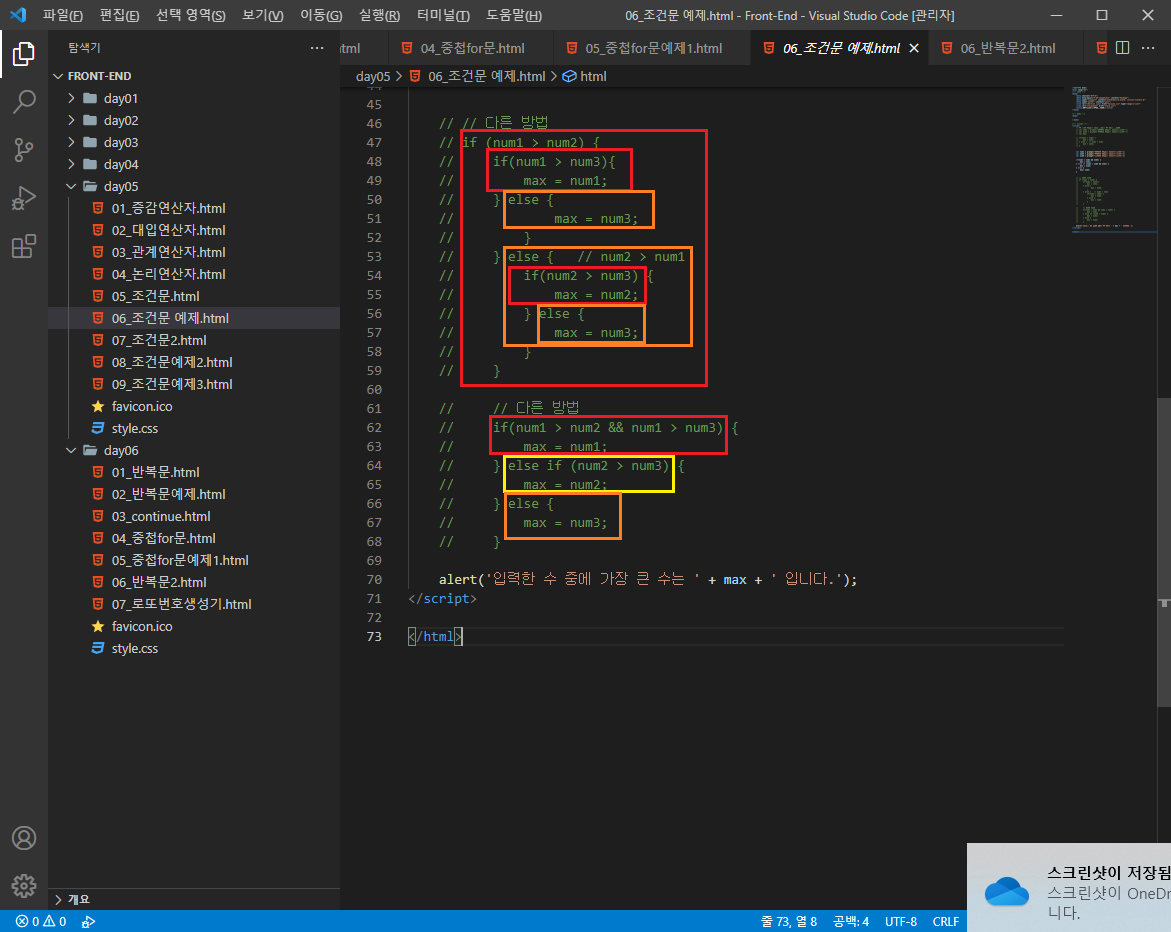
Task: Click the html symbol in breadcrumb
Action: (585, 76)
